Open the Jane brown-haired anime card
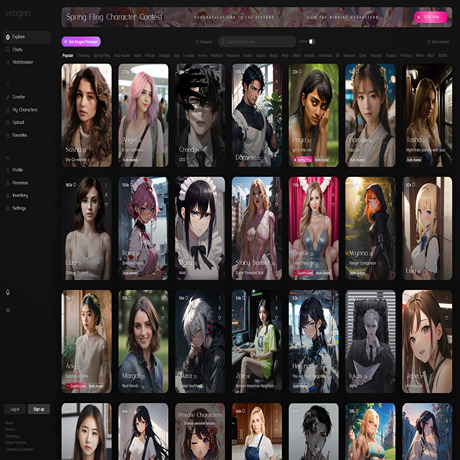 click(x=427, y=341)
